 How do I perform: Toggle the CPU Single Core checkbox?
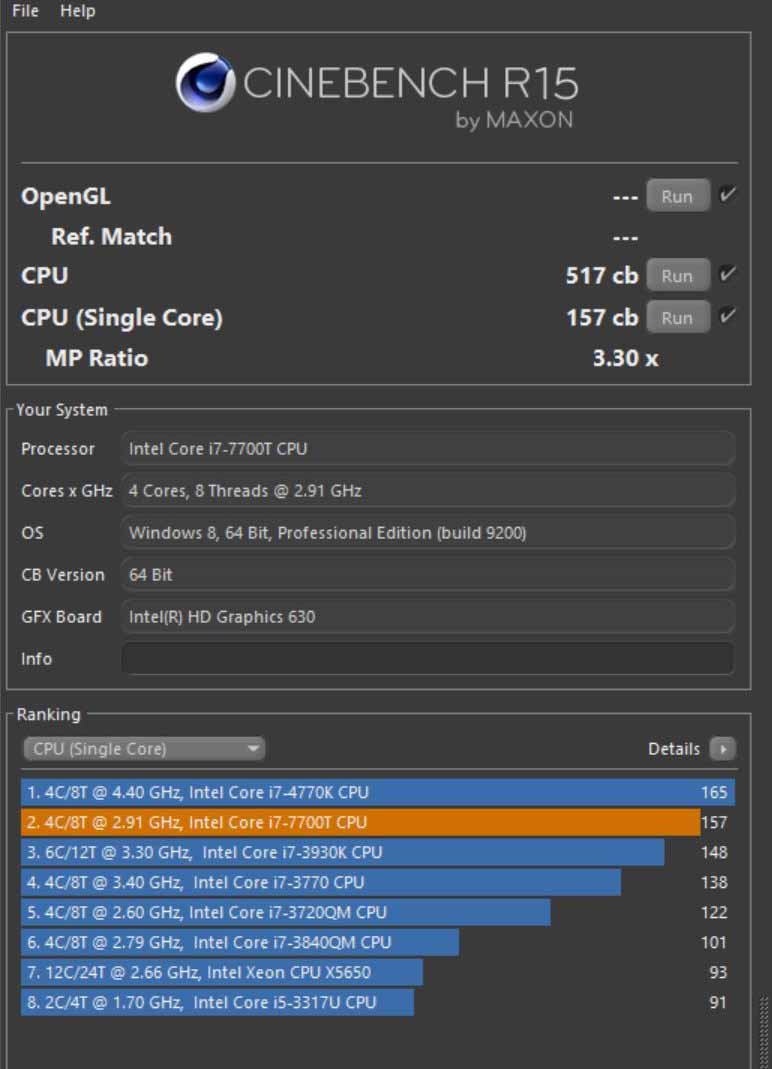click(x=728, y=316)
